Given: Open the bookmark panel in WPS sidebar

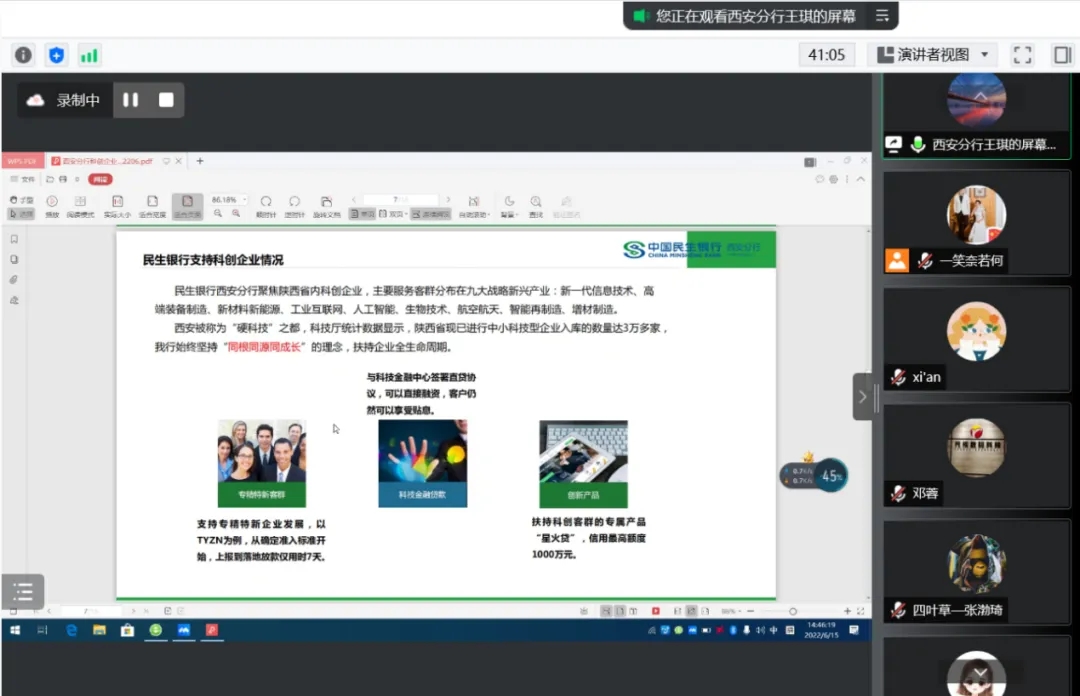Looking at the screenshot, I should [14, 239].
